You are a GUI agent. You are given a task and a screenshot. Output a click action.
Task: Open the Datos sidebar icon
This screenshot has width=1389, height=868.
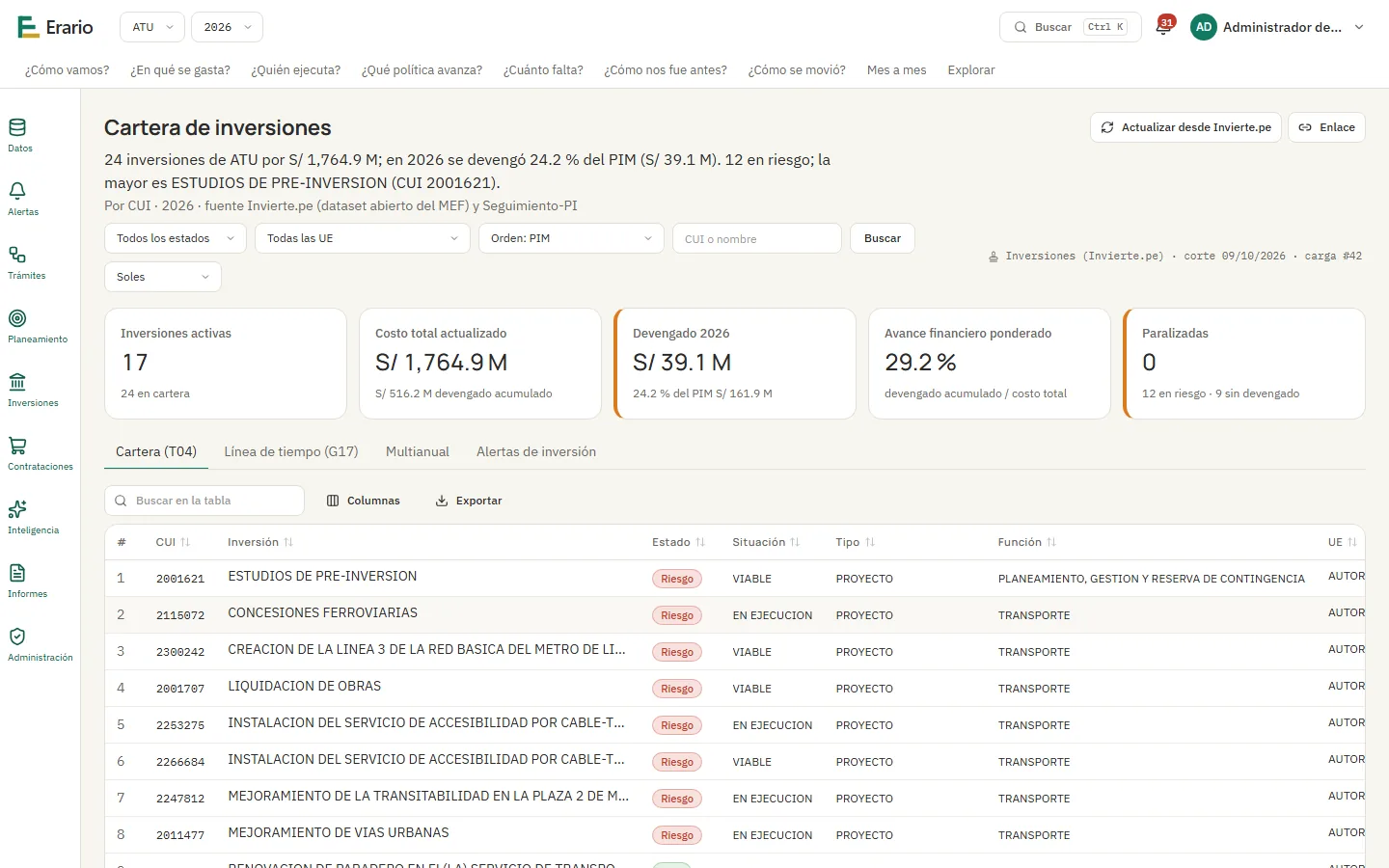17,127
